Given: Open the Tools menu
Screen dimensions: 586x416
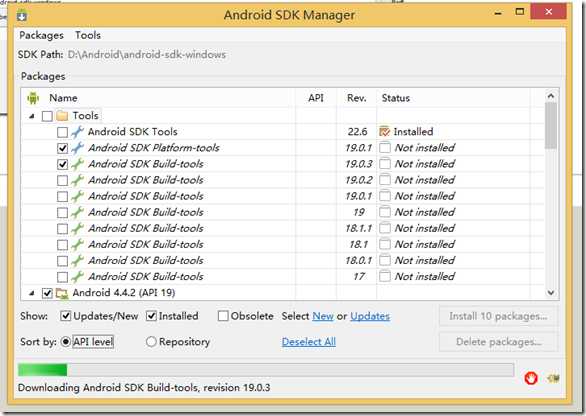Looking at the screenshot, I should [88, 36].
